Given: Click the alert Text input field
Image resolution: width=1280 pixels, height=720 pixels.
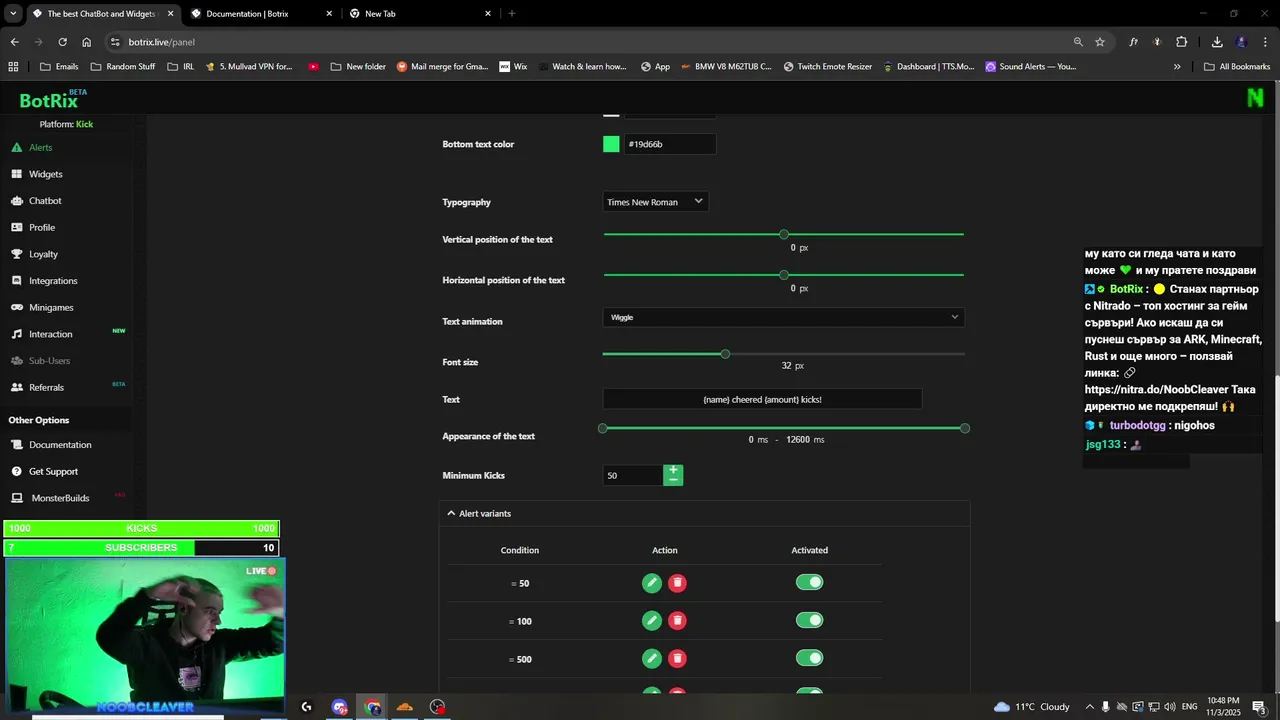Looking at the screenshot, I should [762, 399].
